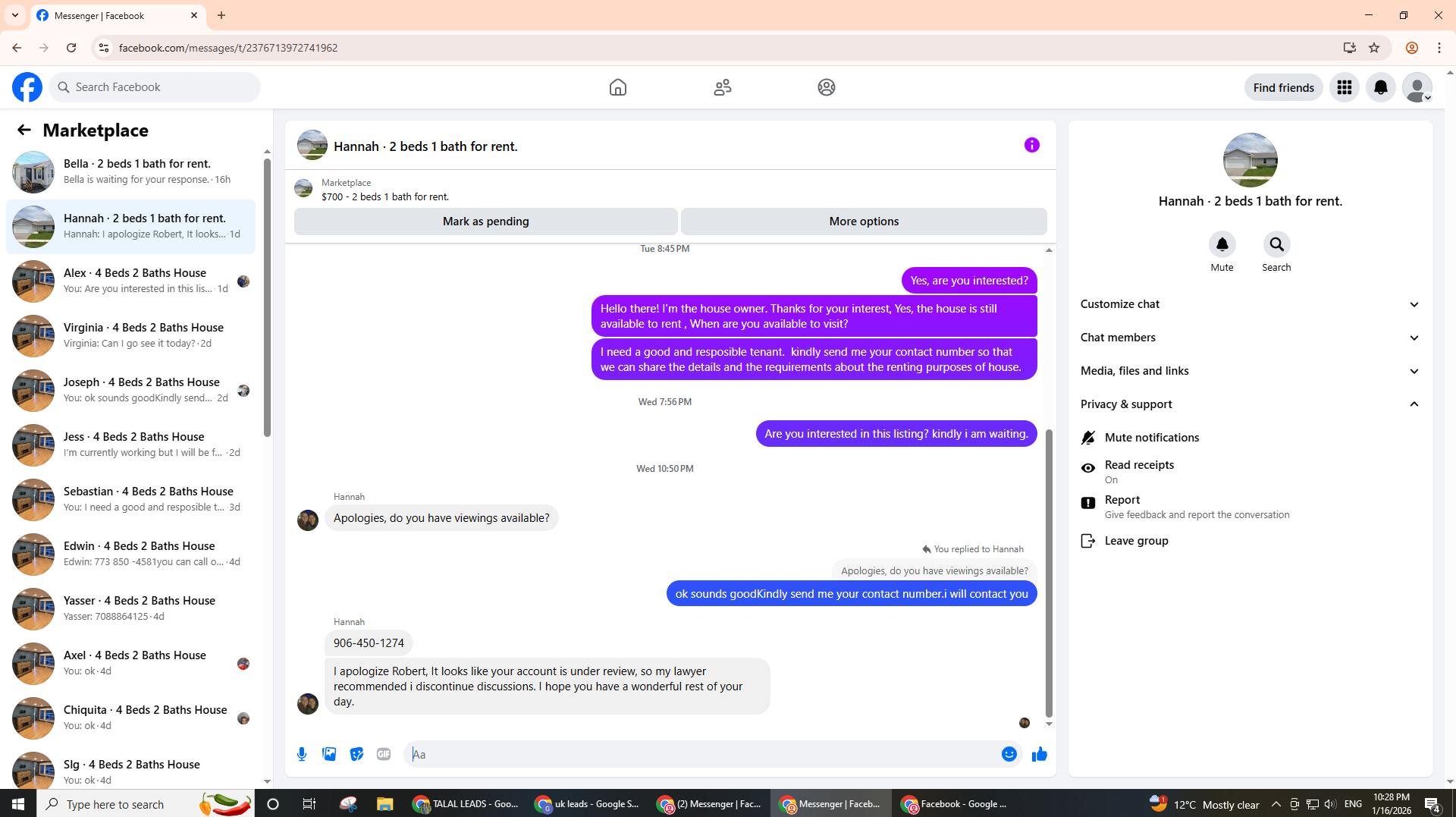
Task: Click Hannah's avatar beside the viewings message
Action: pyautogui.click(x=308, y=520)
